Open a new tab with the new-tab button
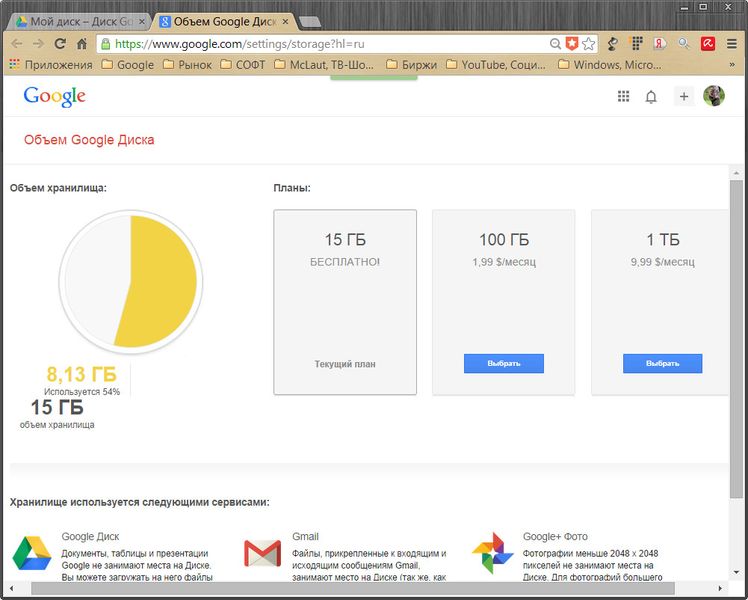Viewport: 748px width, 600px height. pyautogui.click(x=310, y=22)
